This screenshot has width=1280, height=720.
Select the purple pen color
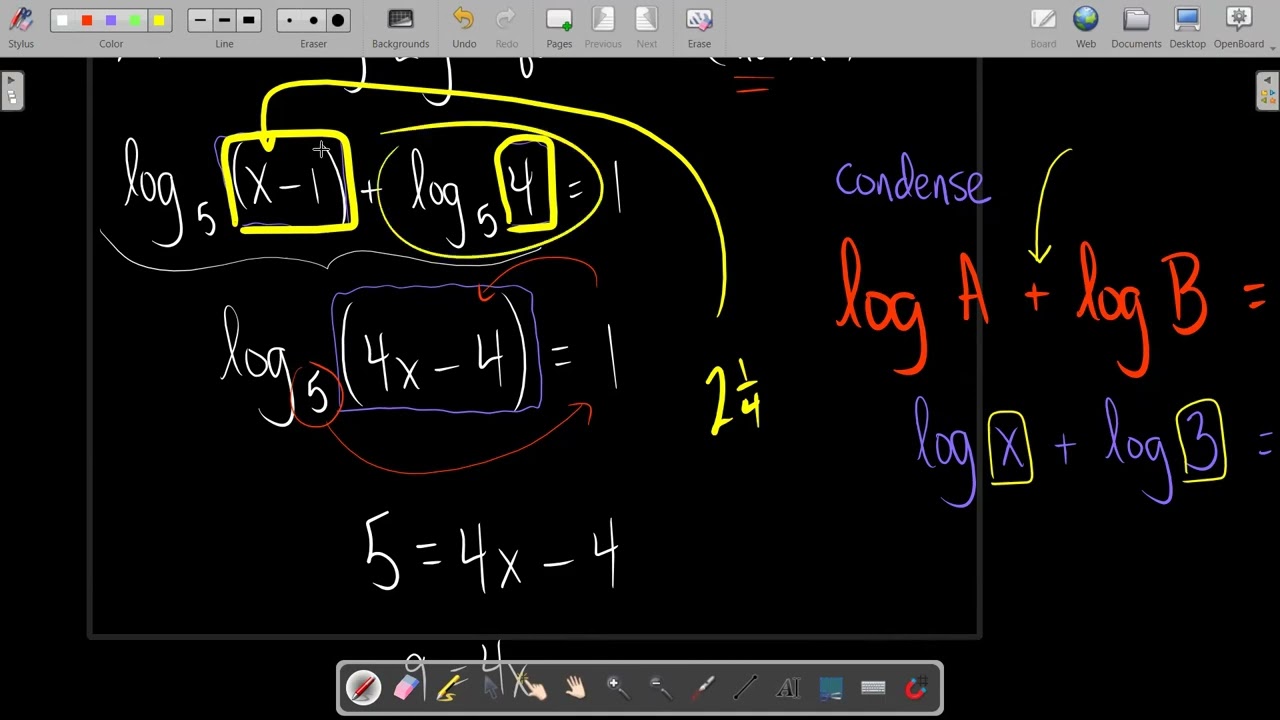click(x=111, y=20)
